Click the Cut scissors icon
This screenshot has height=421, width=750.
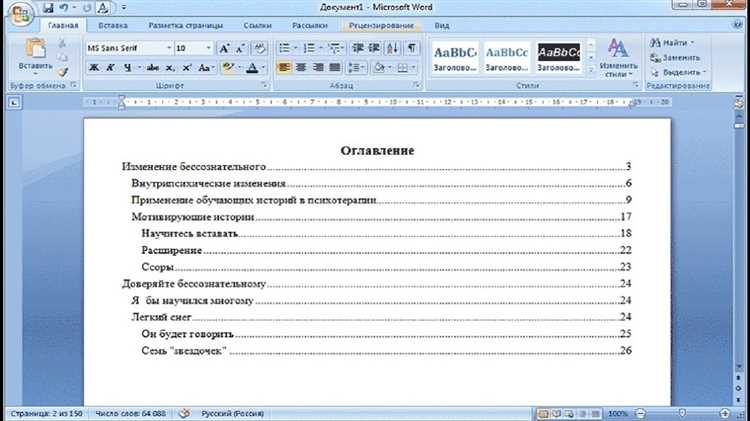coord(63,43)
